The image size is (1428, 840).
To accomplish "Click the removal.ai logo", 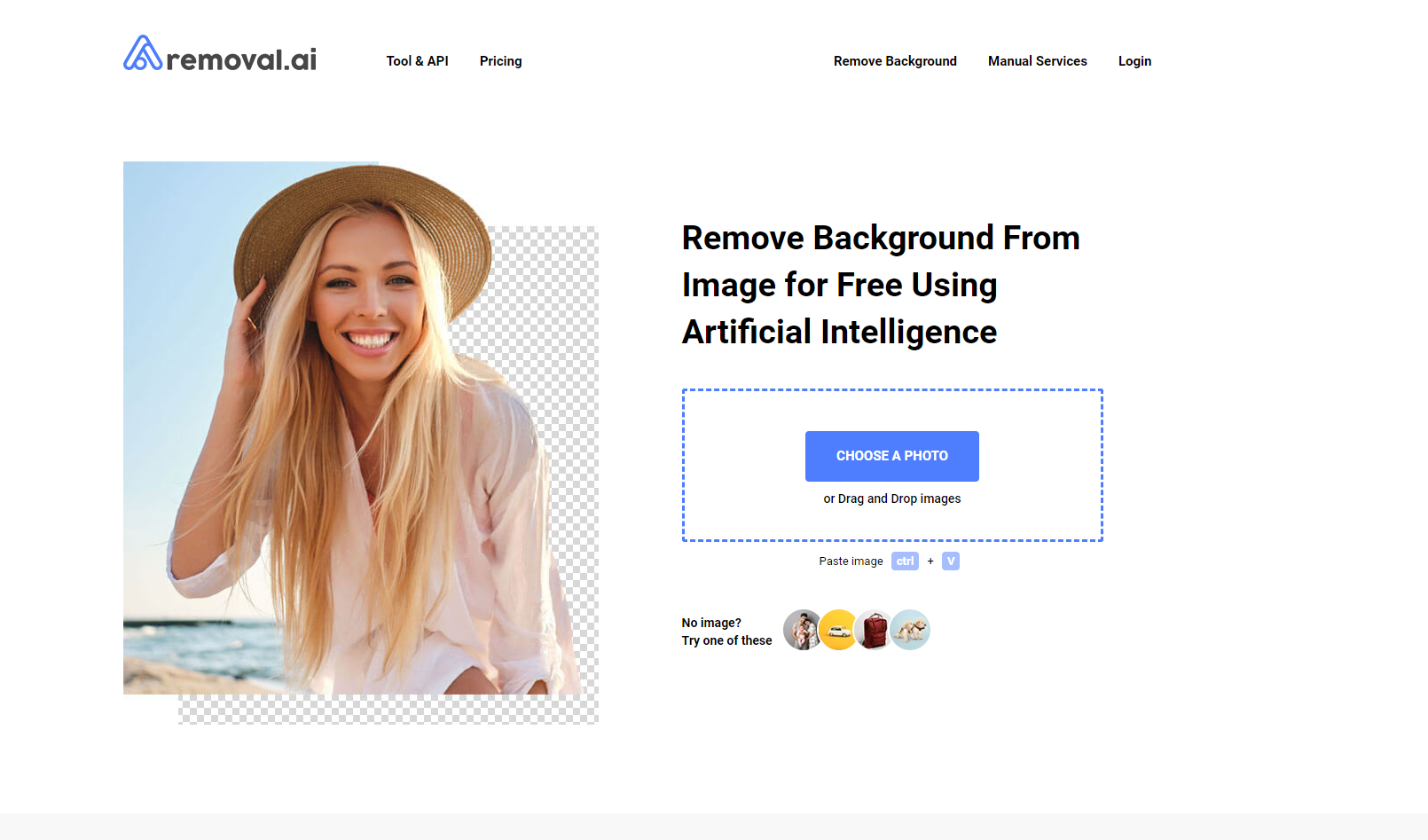I will tap(220, 54).
